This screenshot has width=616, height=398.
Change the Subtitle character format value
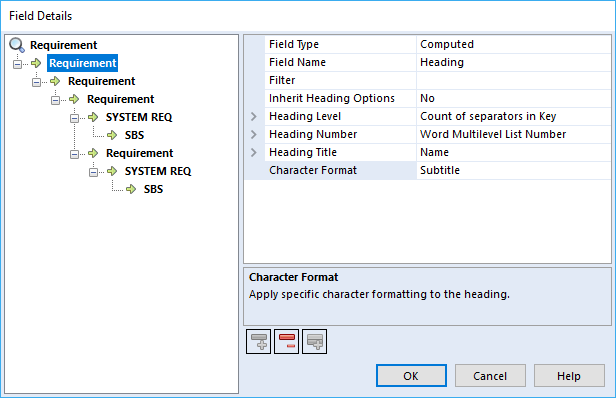pos(513,171)
